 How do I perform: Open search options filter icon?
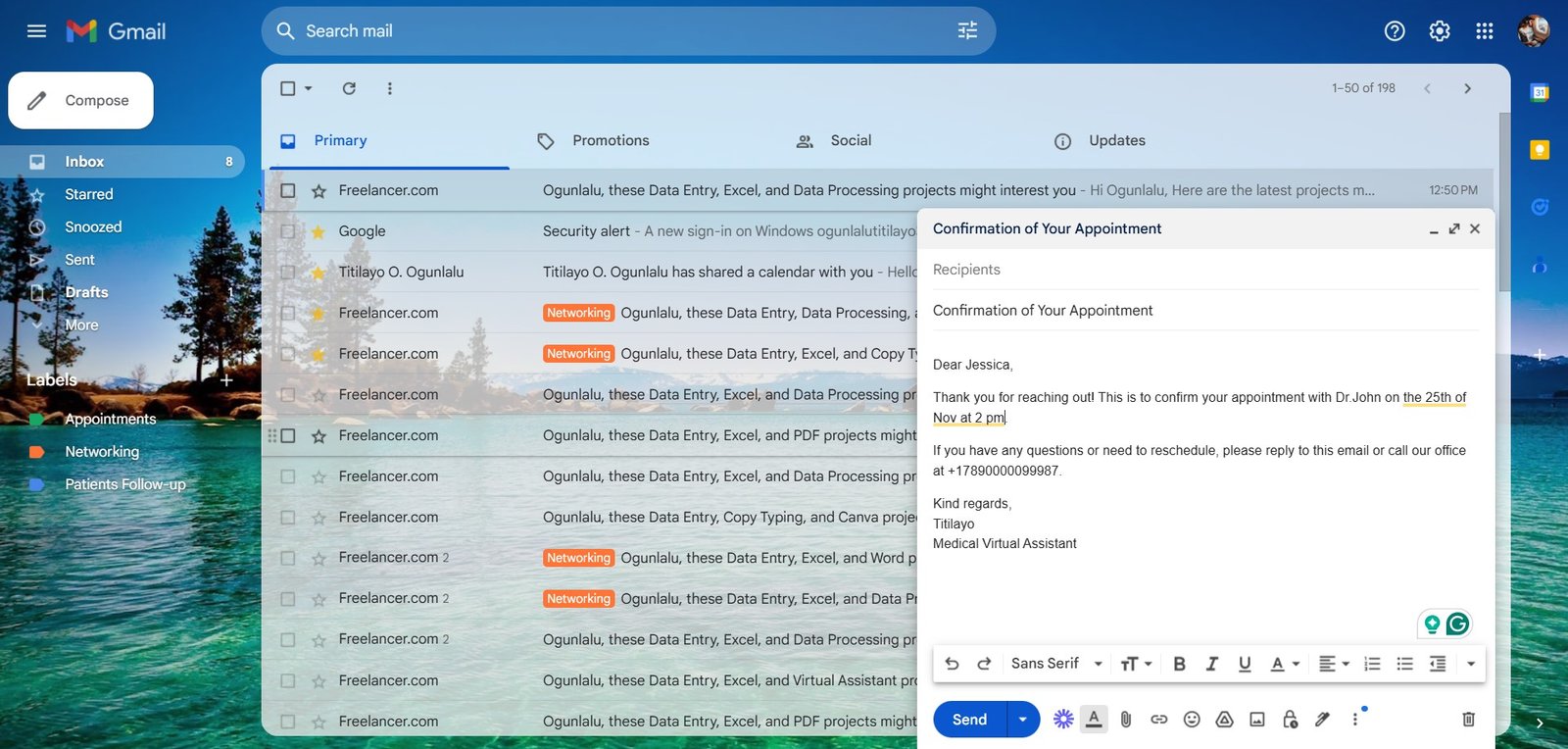(967, 31)
